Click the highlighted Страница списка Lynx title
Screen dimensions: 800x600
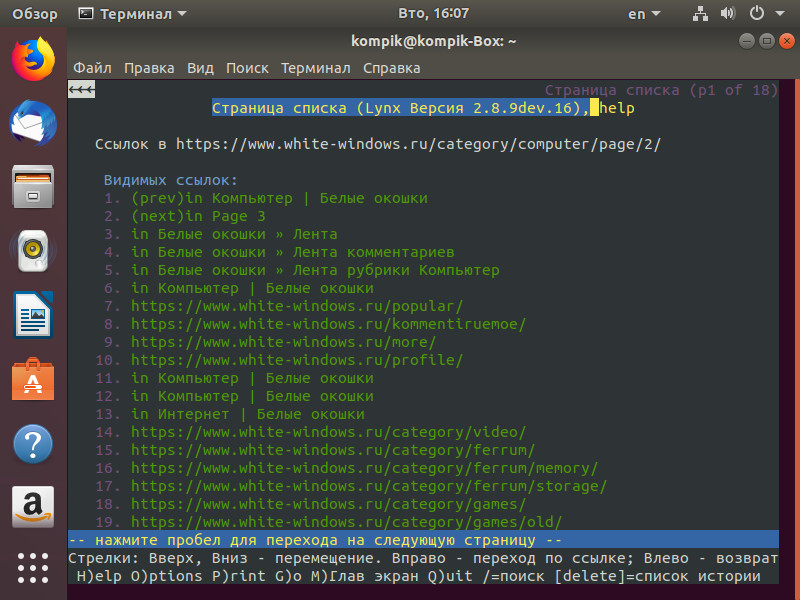point(401,108)
